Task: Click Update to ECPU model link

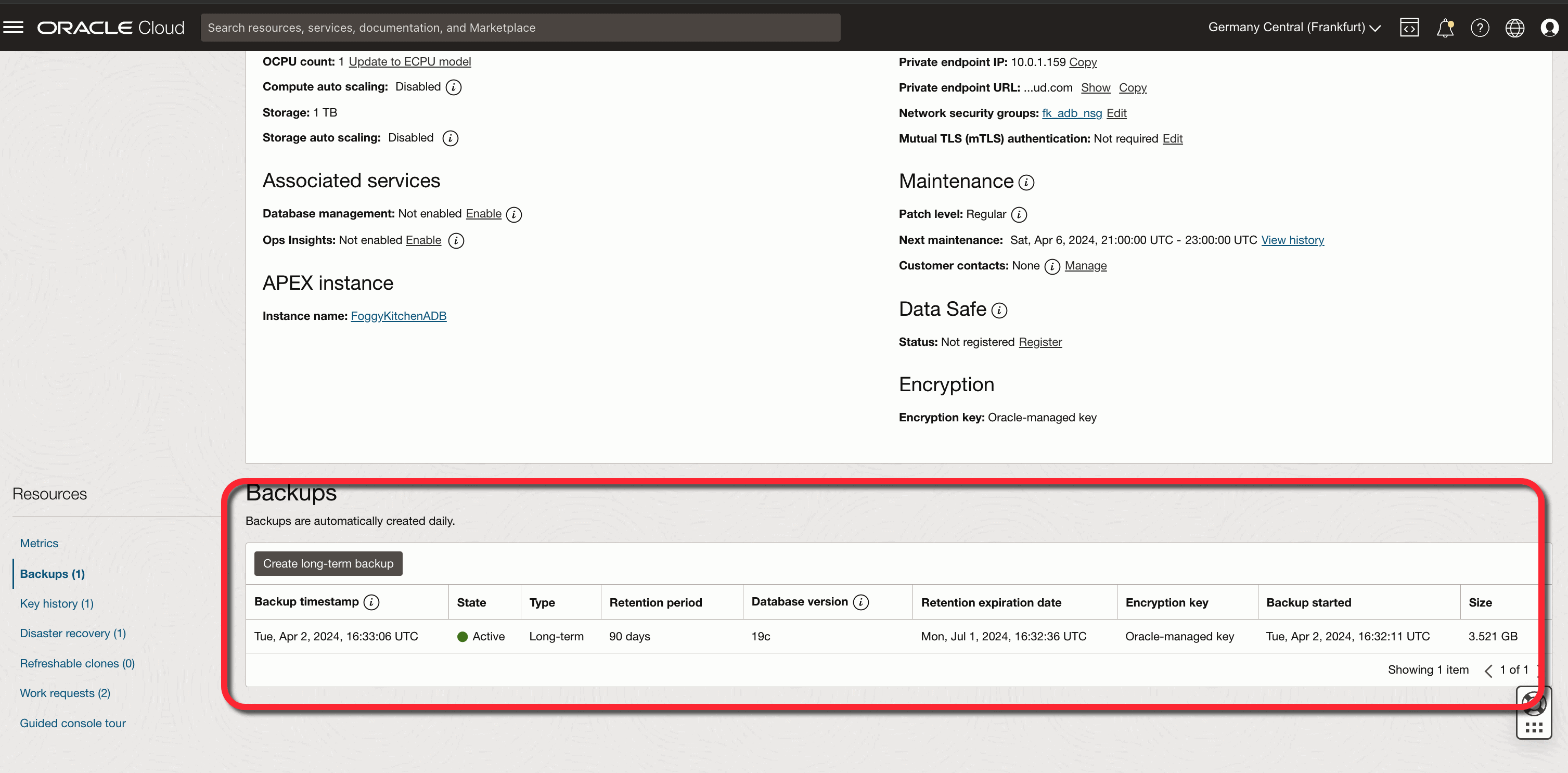Action: [x=409, y=61]
